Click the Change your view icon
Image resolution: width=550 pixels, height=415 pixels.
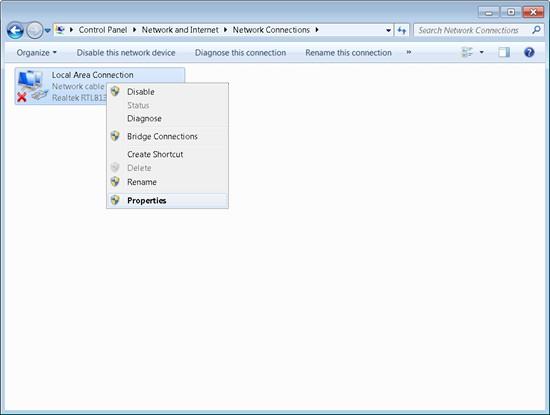click(x=467, y=53)
